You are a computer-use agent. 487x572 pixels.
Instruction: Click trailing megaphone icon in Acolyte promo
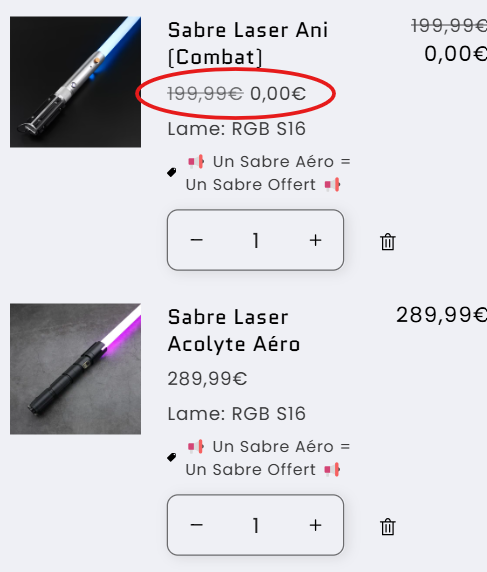point(332,469)
